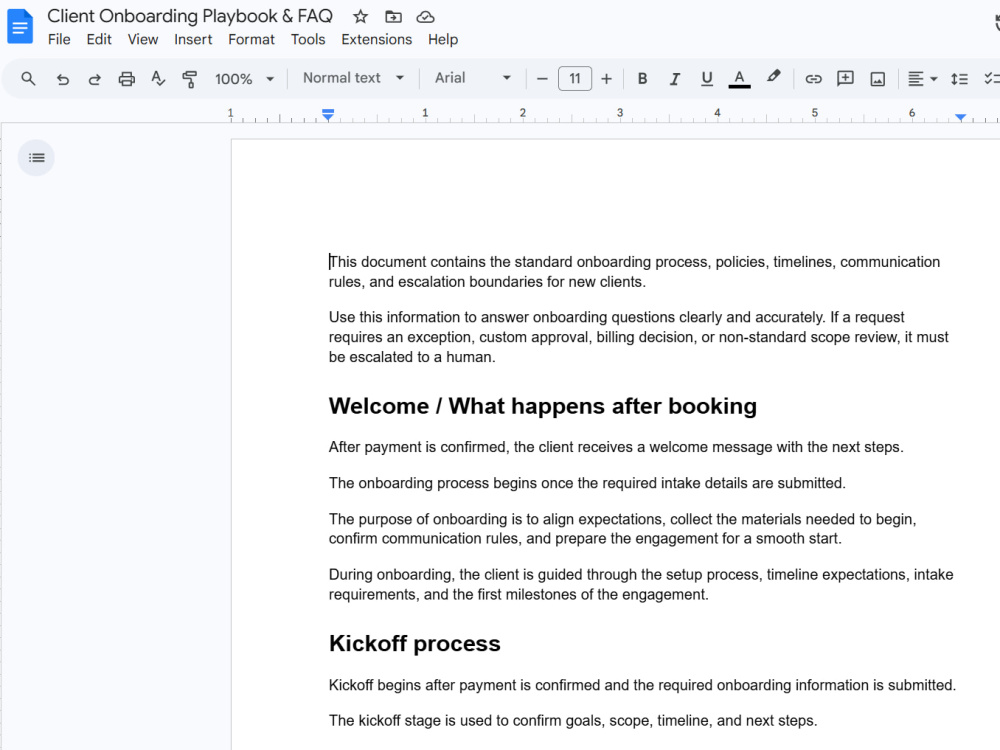Click the font size field showing 11

[x=575, y=78]
